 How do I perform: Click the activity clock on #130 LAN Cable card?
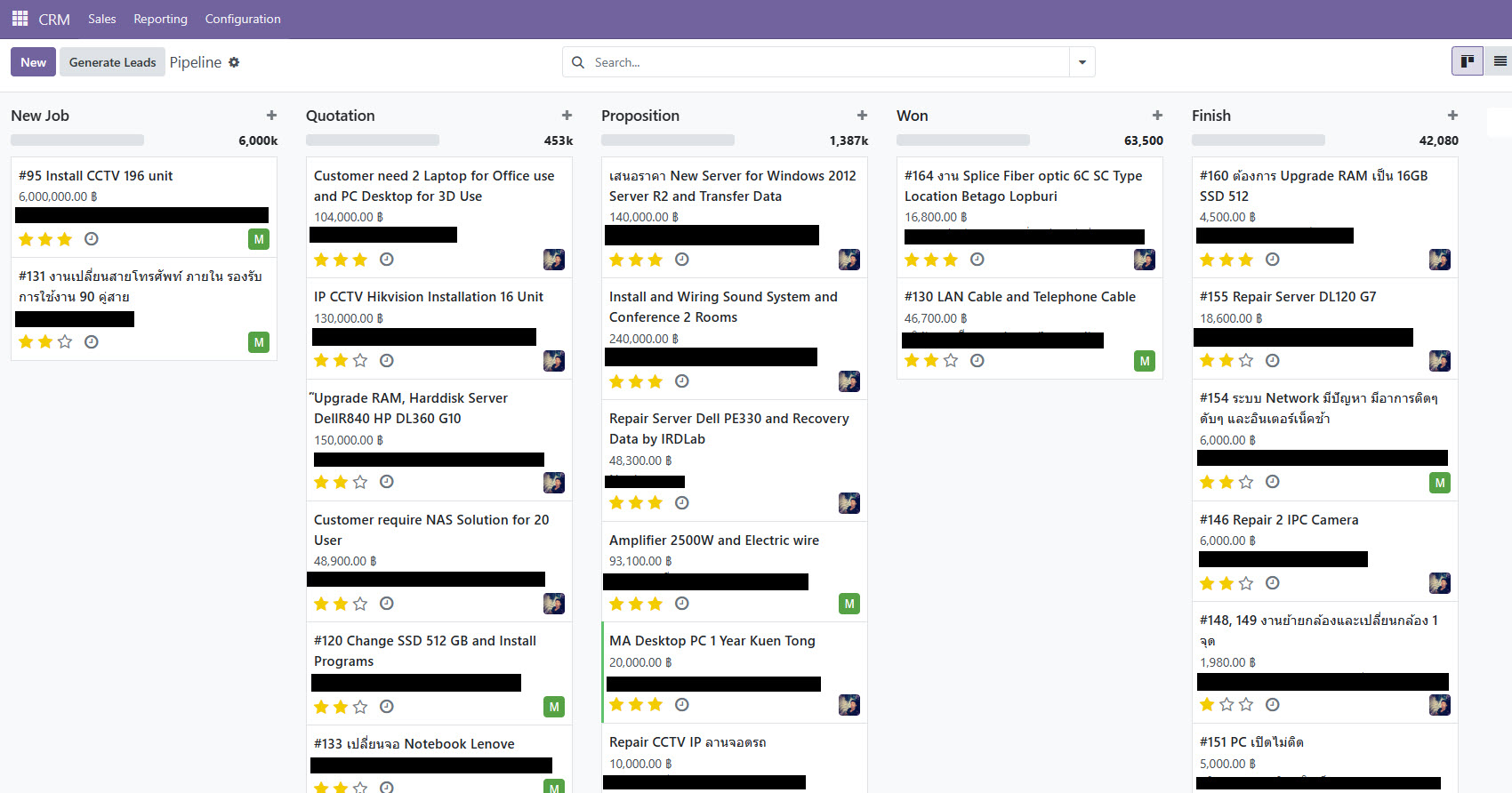pyautogui.click(x=977, y=360)
